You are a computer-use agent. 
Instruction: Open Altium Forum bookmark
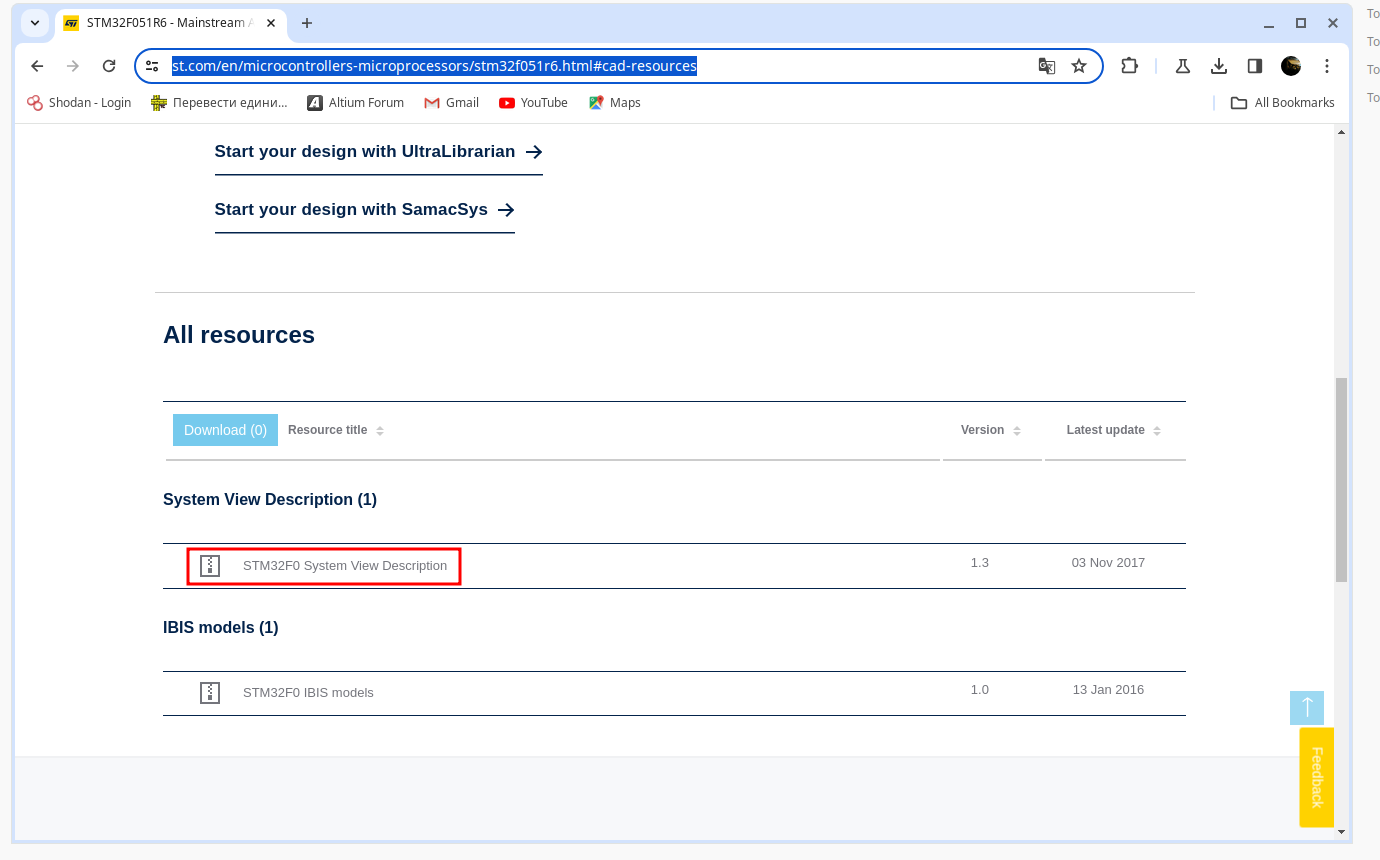[355, 102]
